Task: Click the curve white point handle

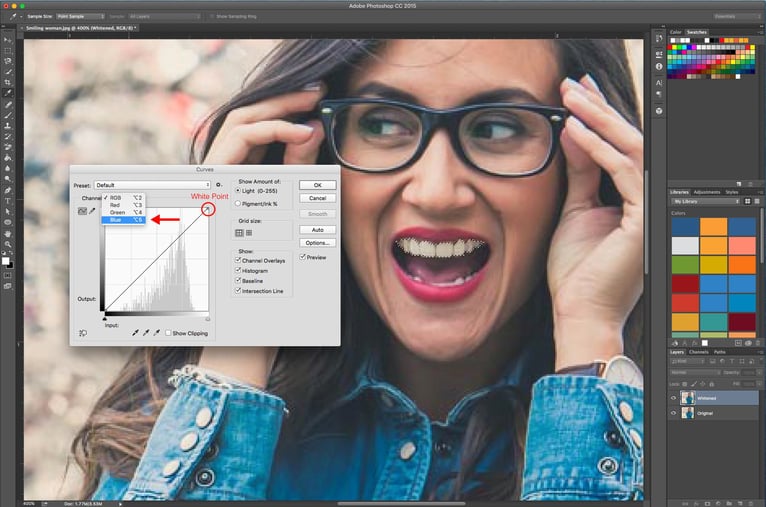Action: tap(208, 210)
